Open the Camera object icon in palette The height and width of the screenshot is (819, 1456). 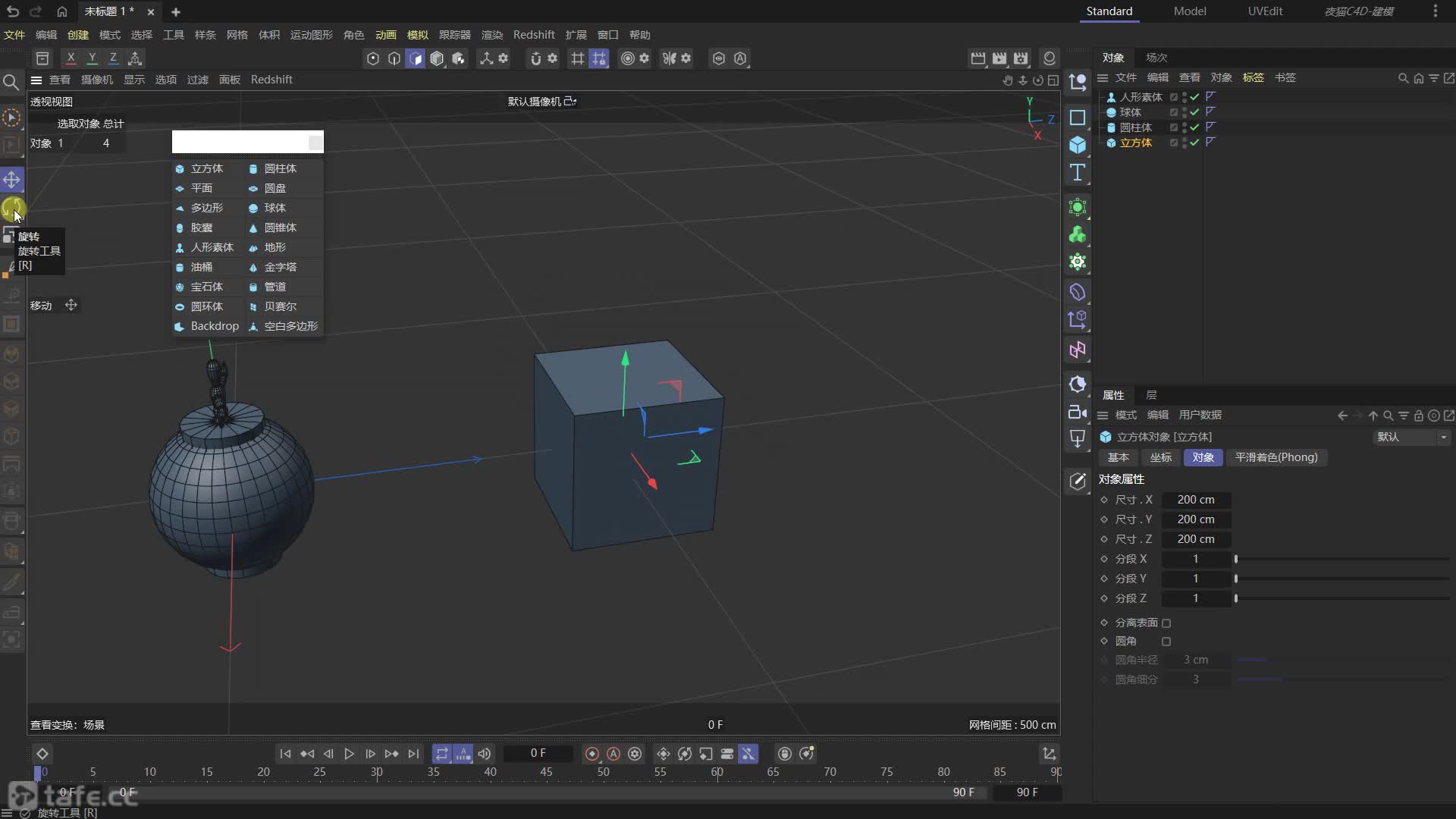1077,412
